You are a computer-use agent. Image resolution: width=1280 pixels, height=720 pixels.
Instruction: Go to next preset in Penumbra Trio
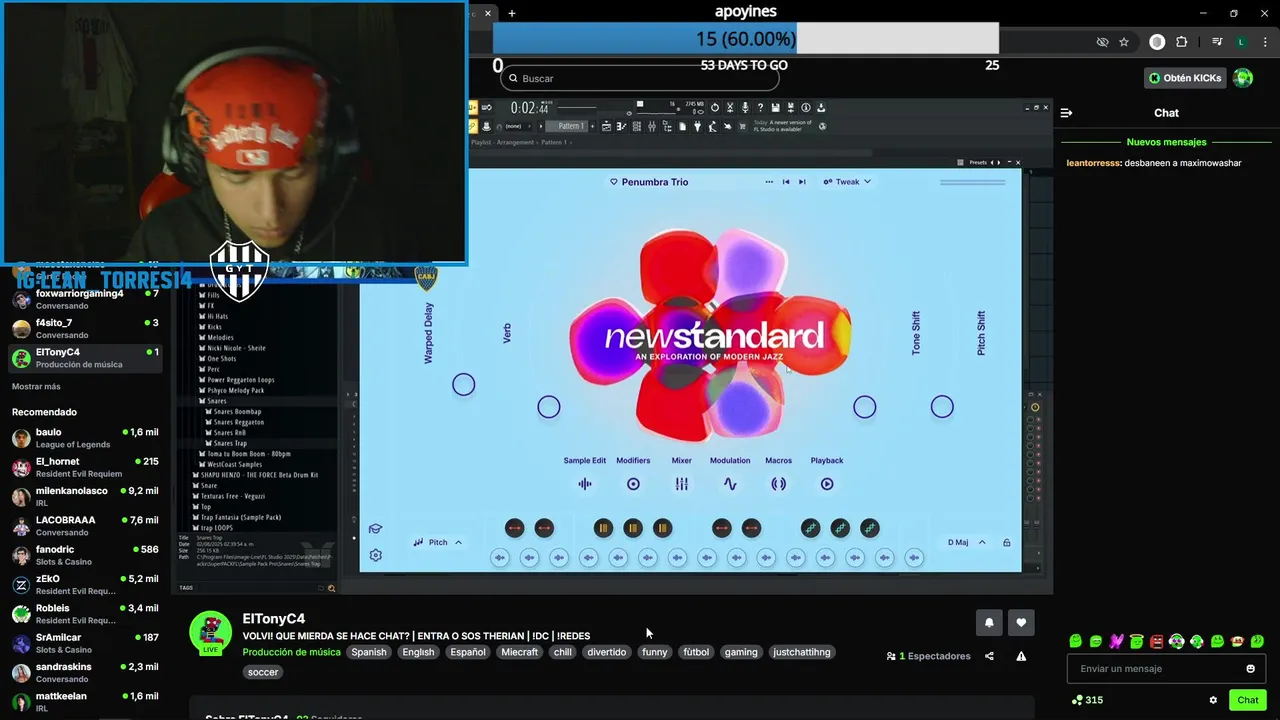[x=802, y=182]
